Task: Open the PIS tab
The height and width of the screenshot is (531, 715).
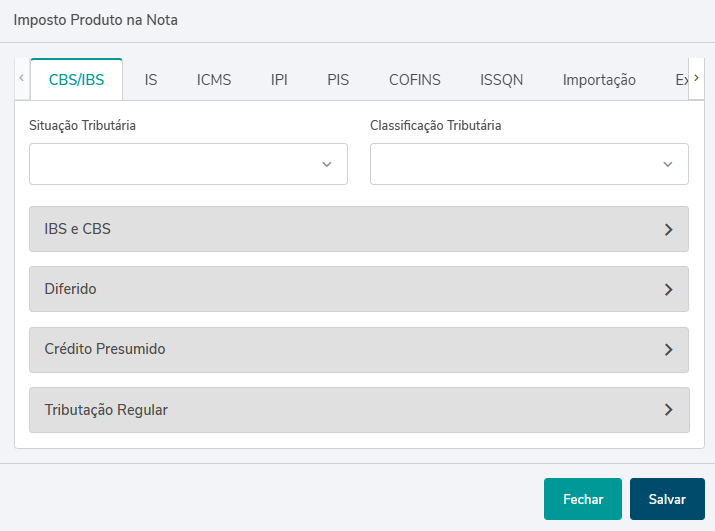Action: pos(338,80)
